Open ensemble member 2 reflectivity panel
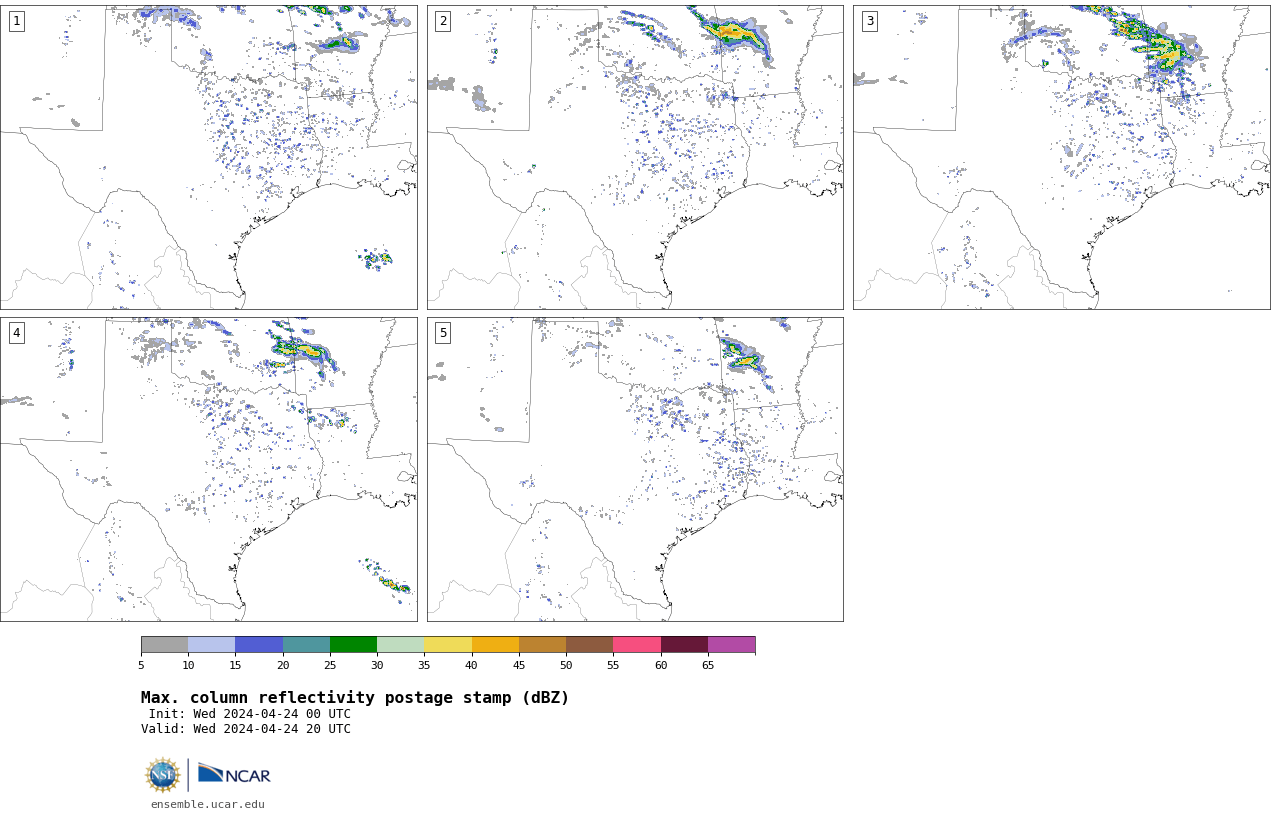This screenshot has height=815, width=1280. point(635,157)
